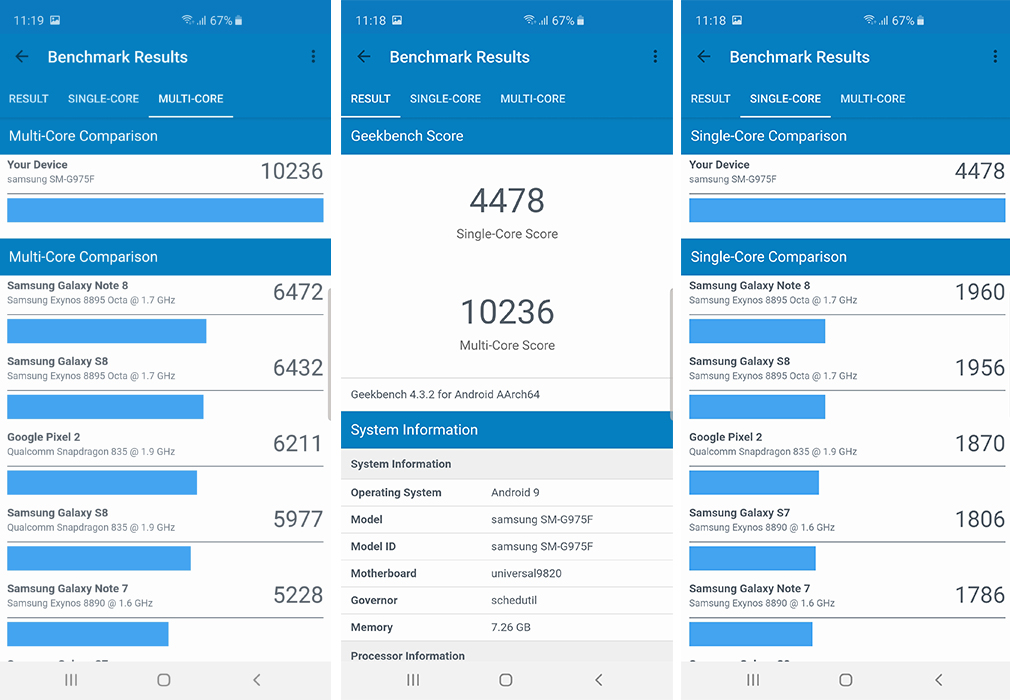
Task: Tap recent apps button on middle phone
Action: (x=413, y=679)
